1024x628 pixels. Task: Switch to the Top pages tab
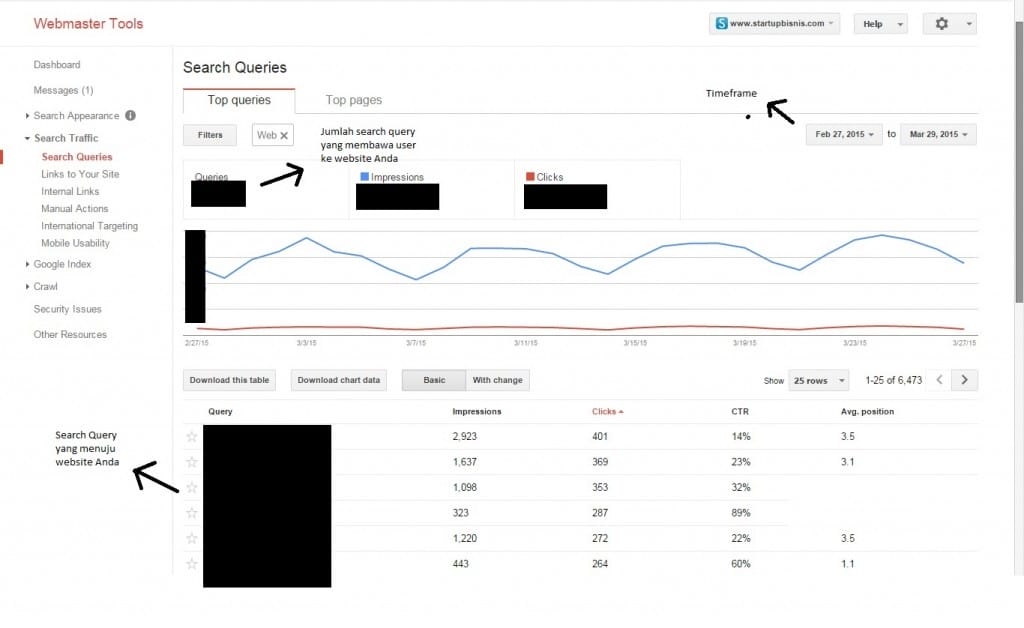pyautogui.click(x=353, y=100)
